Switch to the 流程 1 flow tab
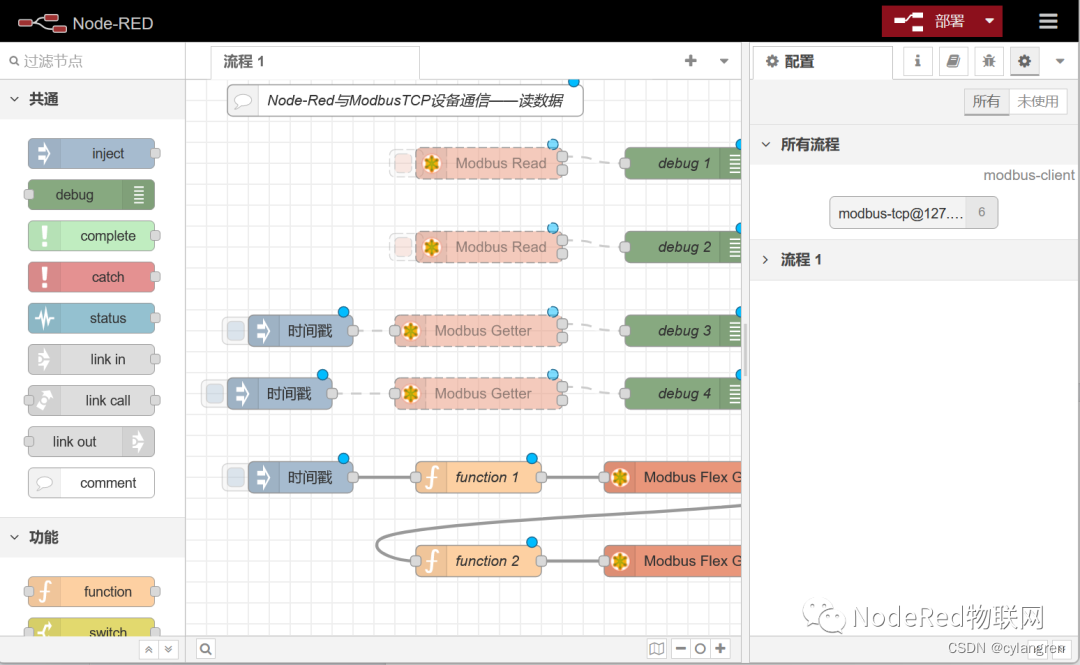The width and height of the screenshot is (1080, 665). [315, 62]
